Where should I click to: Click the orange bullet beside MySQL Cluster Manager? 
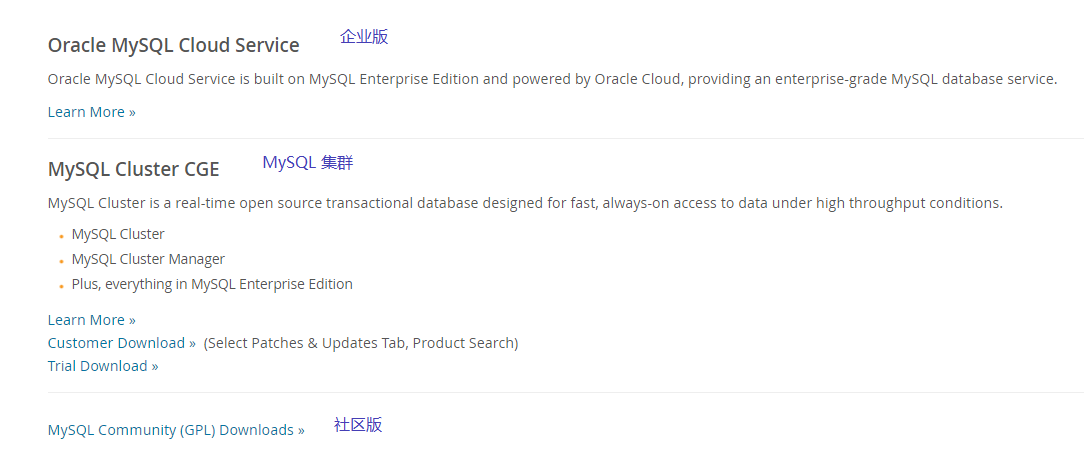[x=62, y=261]
